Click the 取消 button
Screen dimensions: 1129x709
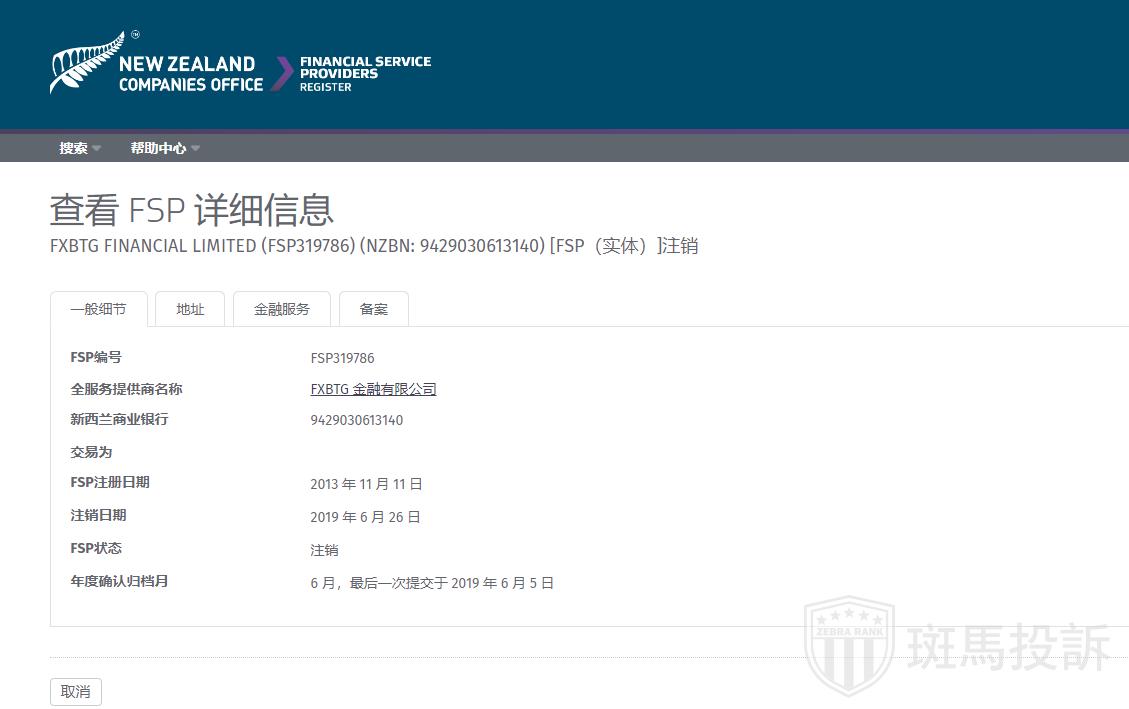coord(76,692)
